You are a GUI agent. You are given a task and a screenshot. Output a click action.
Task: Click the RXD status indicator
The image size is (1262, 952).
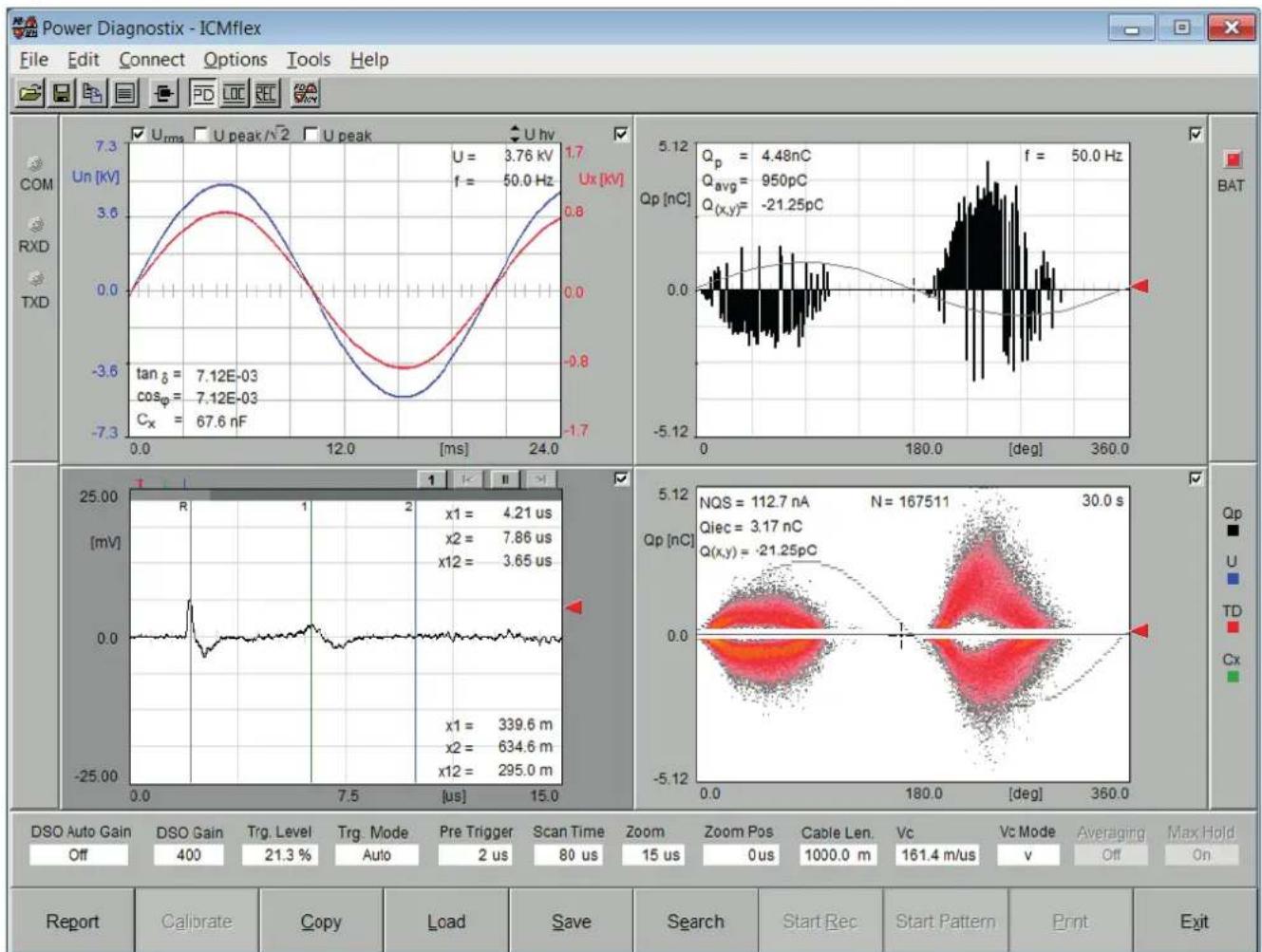tap(36, 225)
